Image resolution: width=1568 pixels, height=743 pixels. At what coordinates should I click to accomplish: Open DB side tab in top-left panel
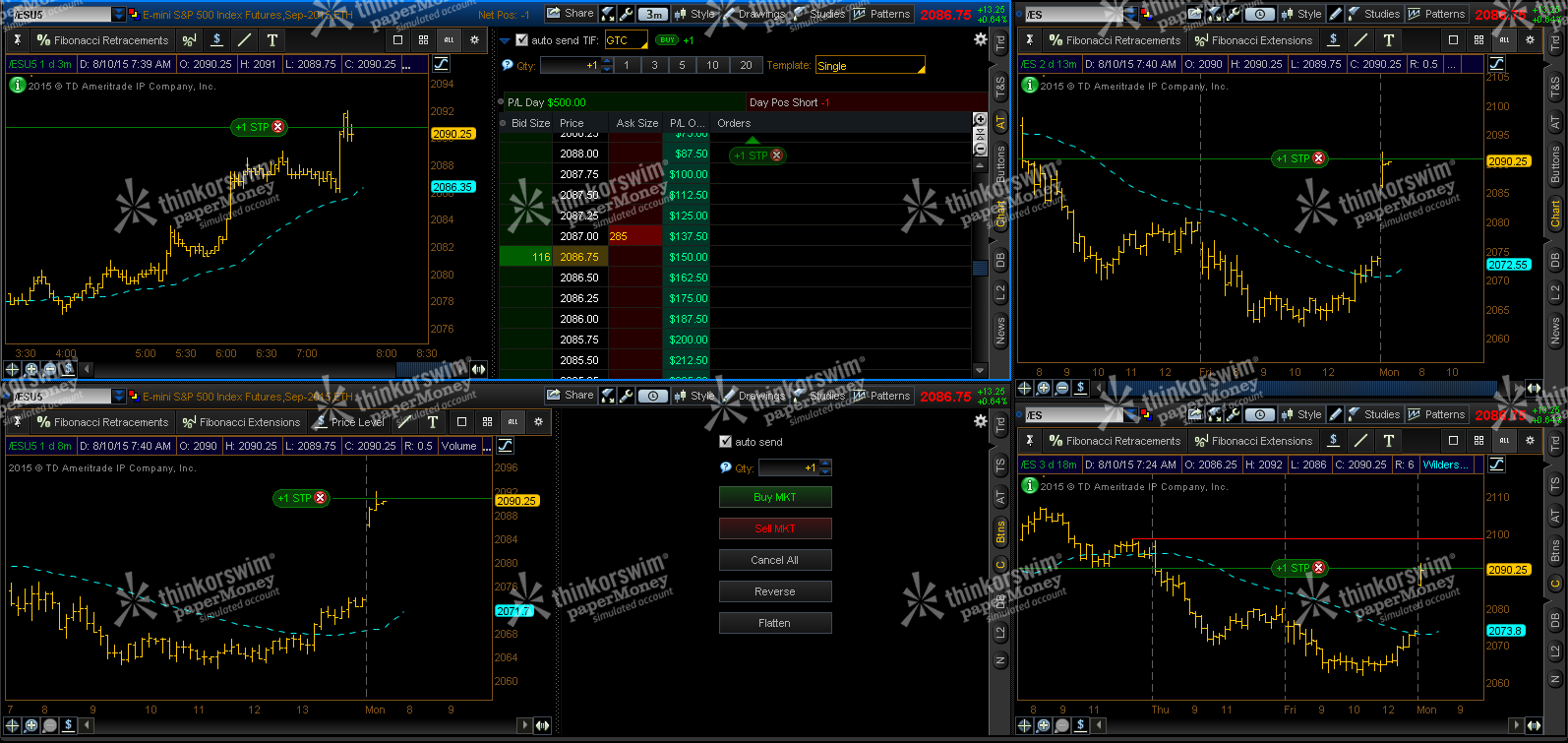[1000, 261]
